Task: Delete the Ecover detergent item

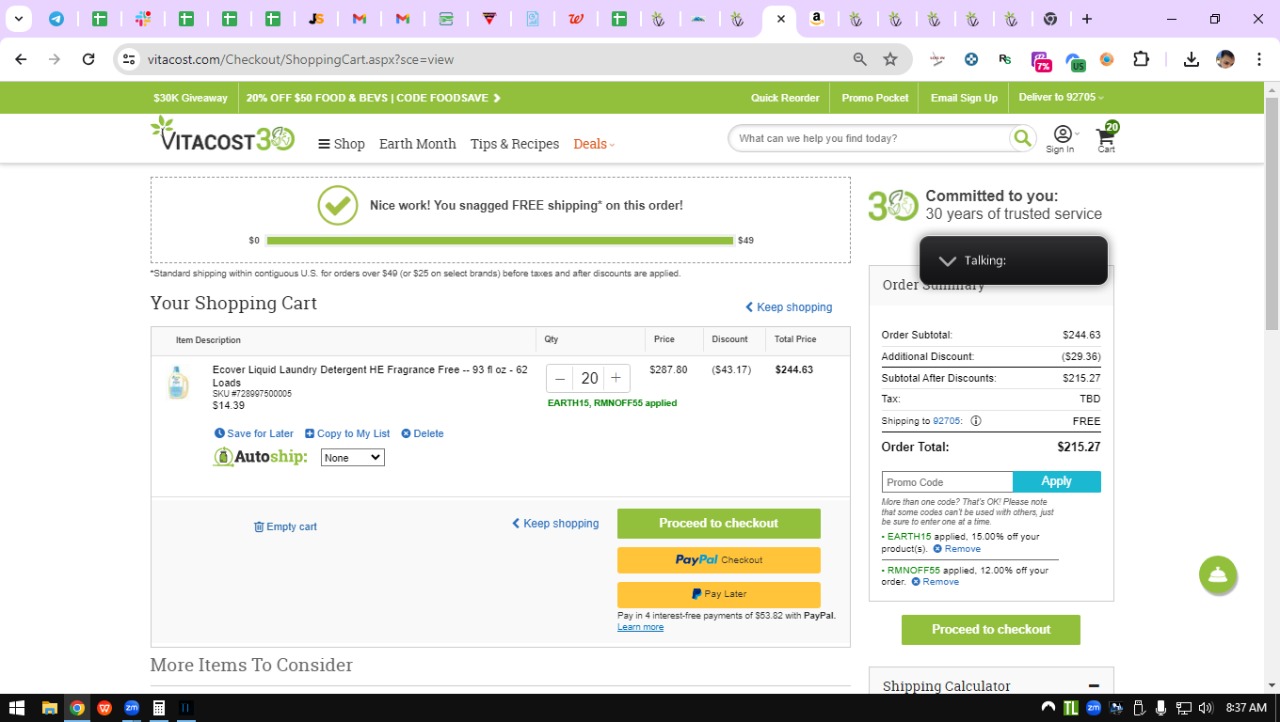Action: click(x=422, y=434)
